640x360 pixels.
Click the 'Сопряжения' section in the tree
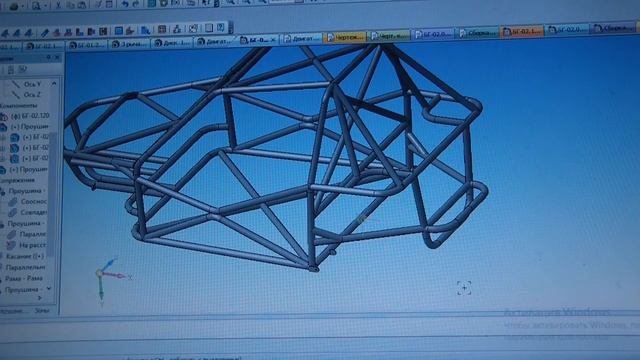pos(17,180)
